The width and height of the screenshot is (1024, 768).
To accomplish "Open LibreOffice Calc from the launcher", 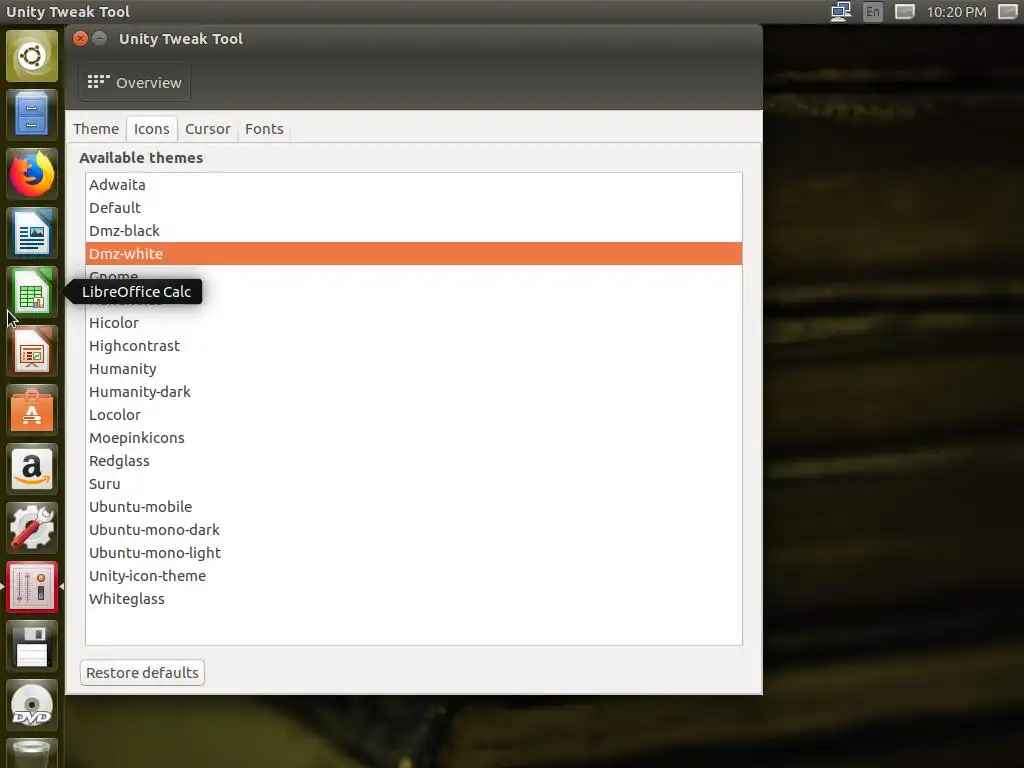I will pos(32,292).
